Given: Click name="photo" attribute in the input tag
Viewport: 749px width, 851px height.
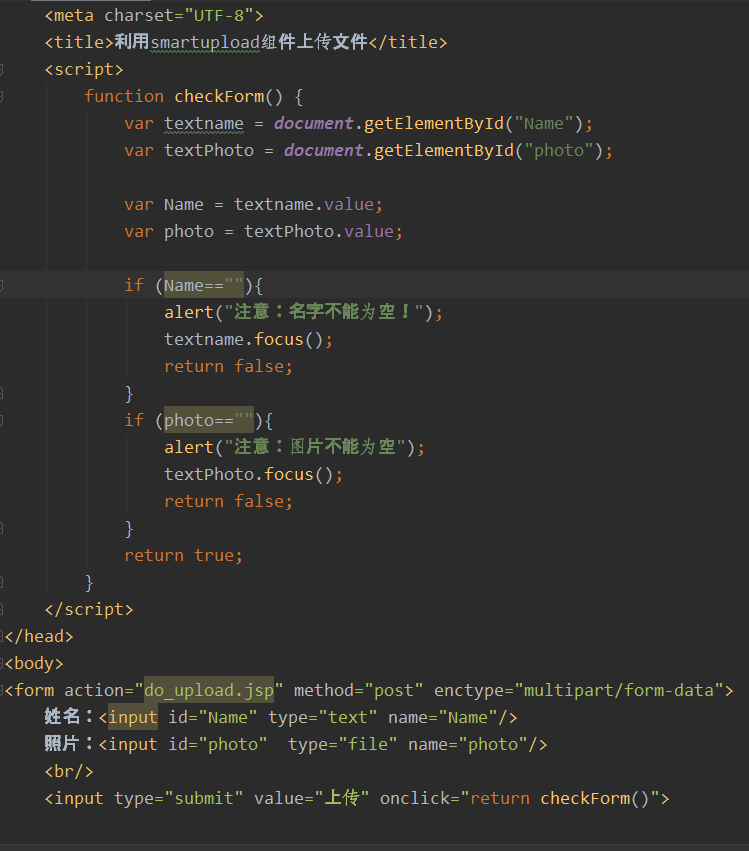Looking at the screenshot, I should point(468,744).
